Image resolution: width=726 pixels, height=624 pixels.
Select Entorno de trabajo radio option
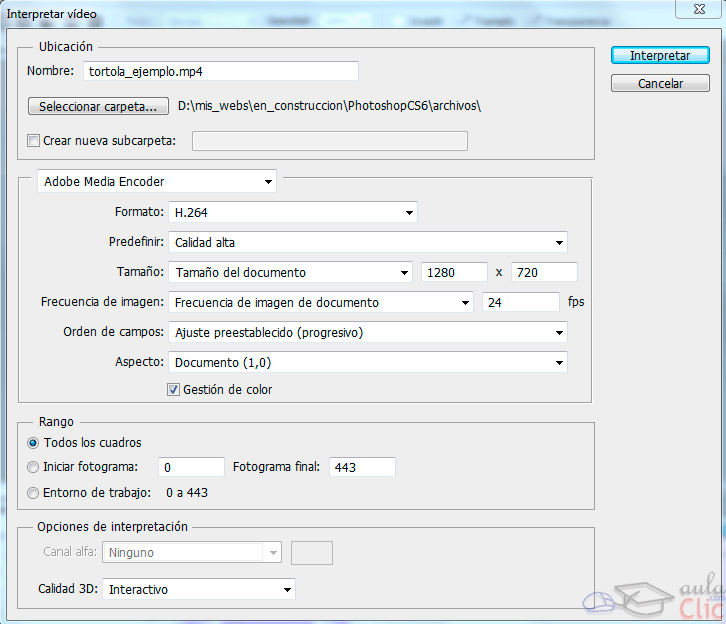pyautogui.click(x=33, y=493)
